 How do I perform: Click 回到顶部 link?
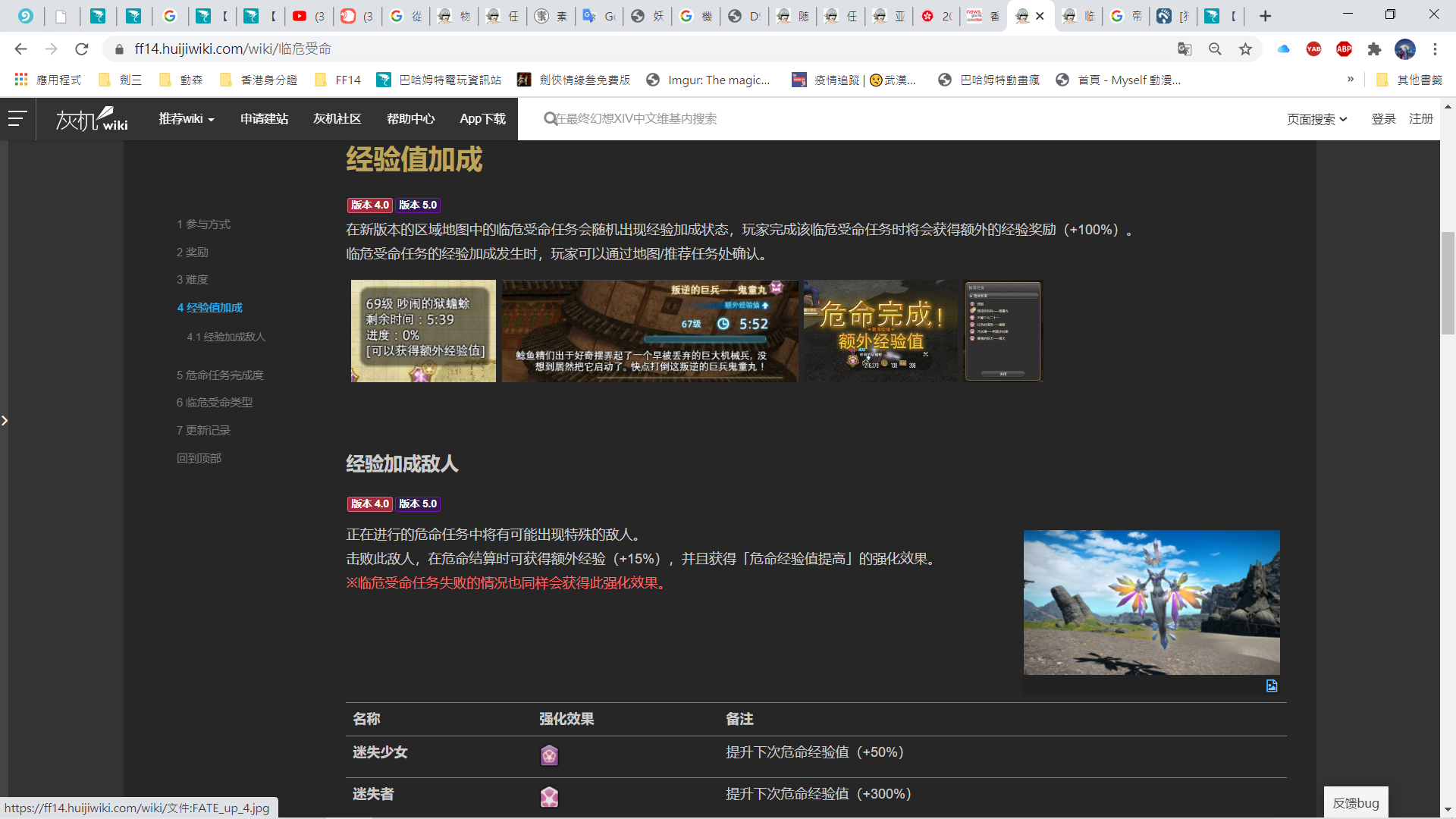(199, 459)
